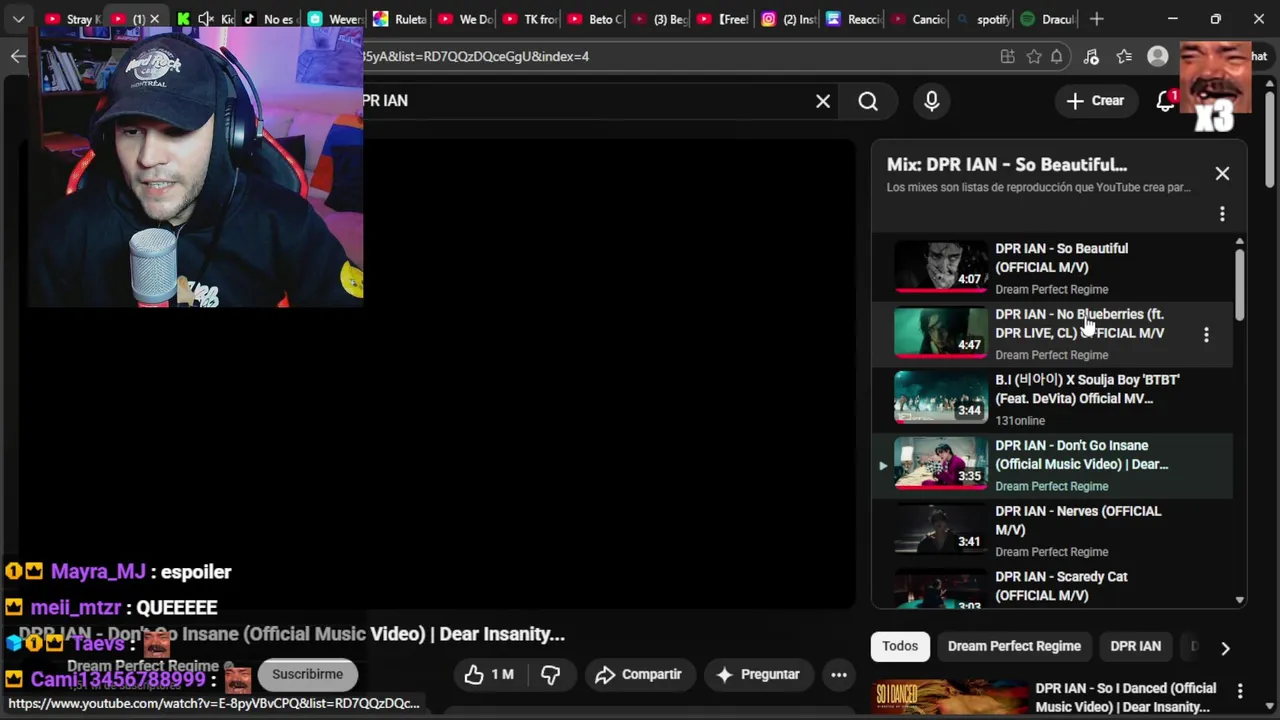Screen dimensions: 1280x720
Task: Open DPR IAN - So I Danced title link
Action: coord(1125,697)
